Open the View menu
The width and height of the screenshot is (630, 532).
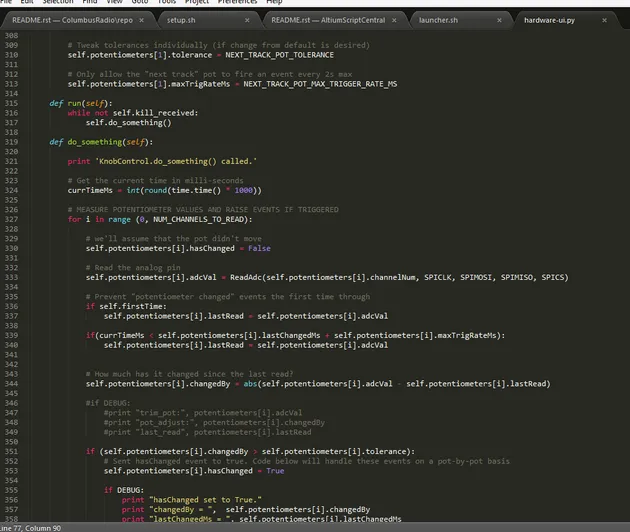[x=115, y=3]
